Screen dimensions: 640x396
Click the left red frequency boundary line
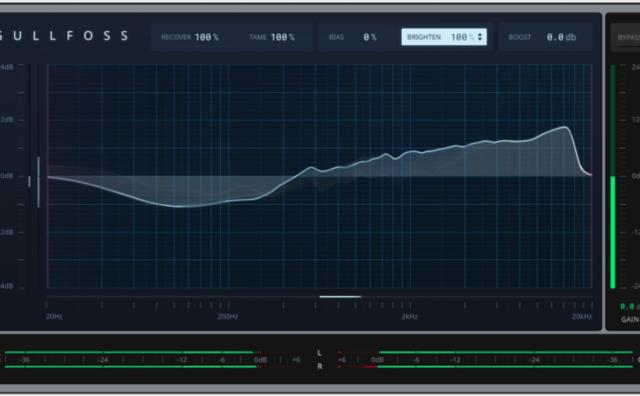[x=48, y=176]
